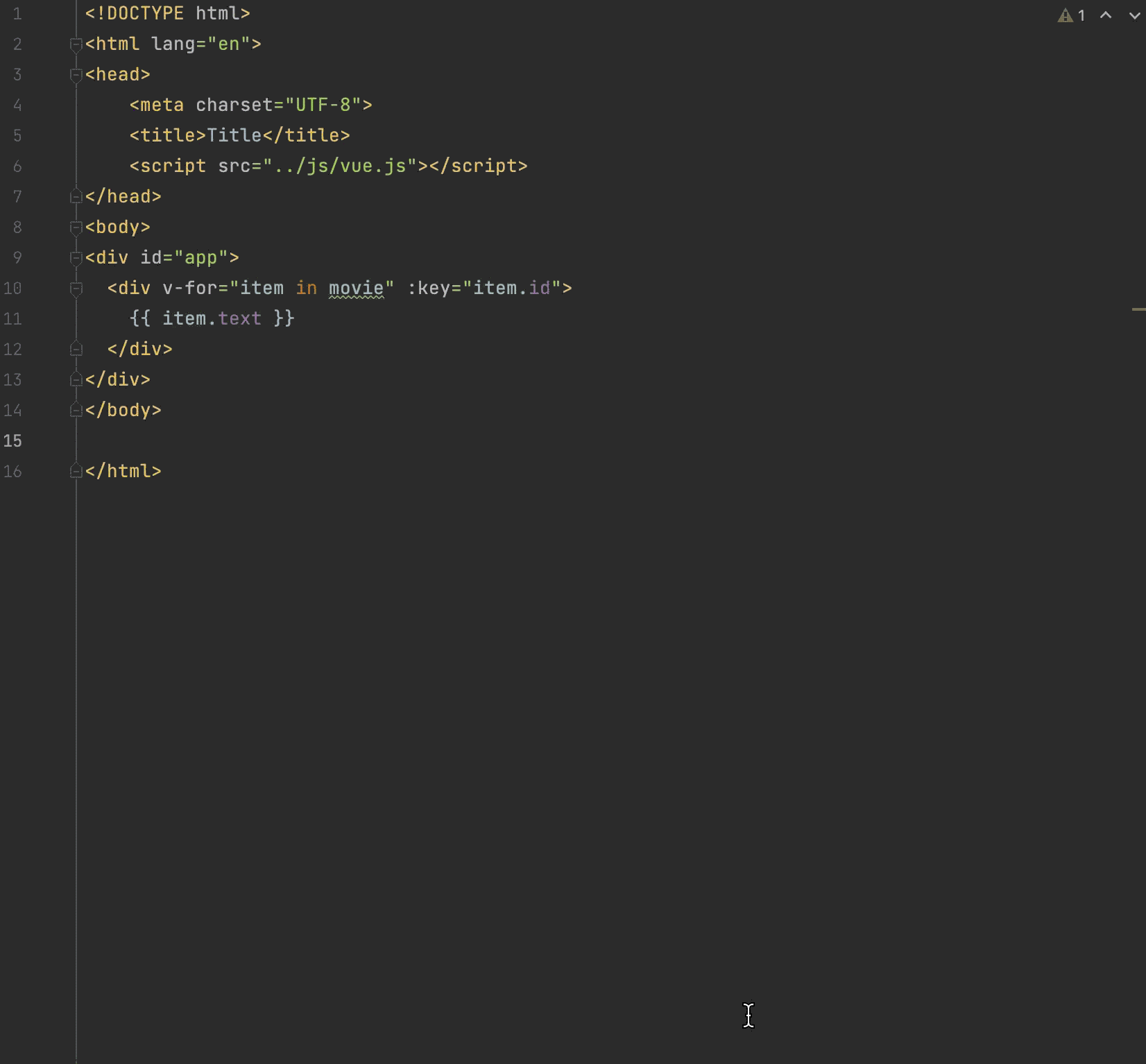Fold at the closing head tag marker

click(76, 197)
